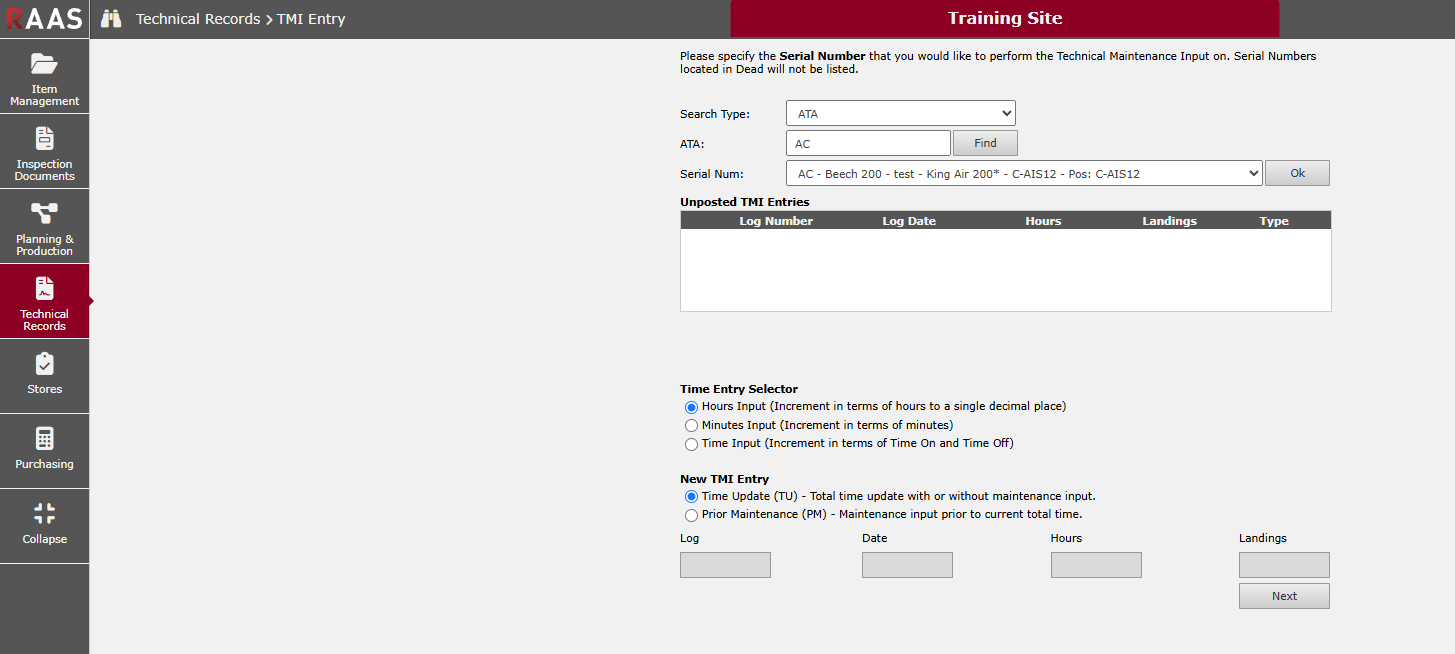Viewport: 1455px width, 654px height.
Task: Click into the ATA text field
Action: click(x=867, y=144)
